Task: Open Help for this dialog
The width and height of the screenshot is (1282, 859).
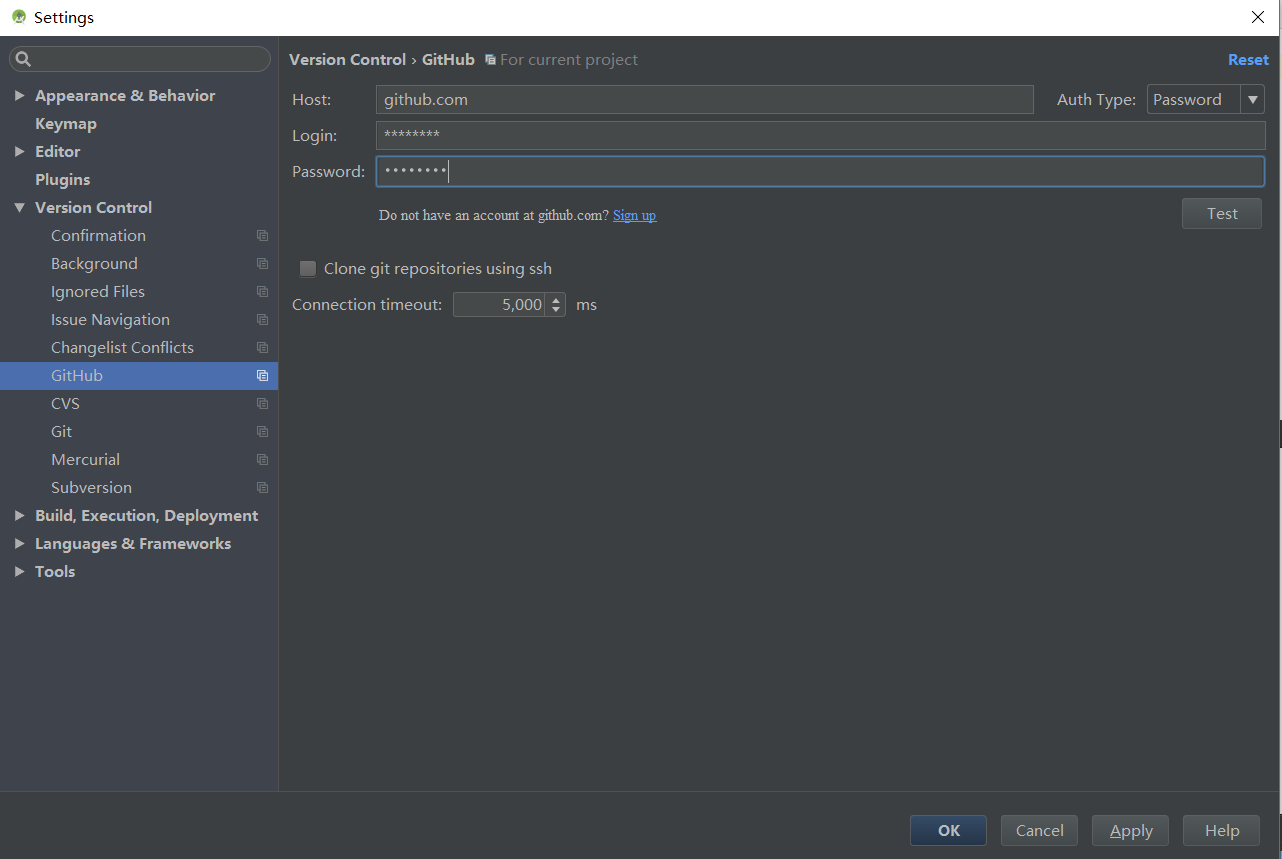Action: tap(1221, 830)
